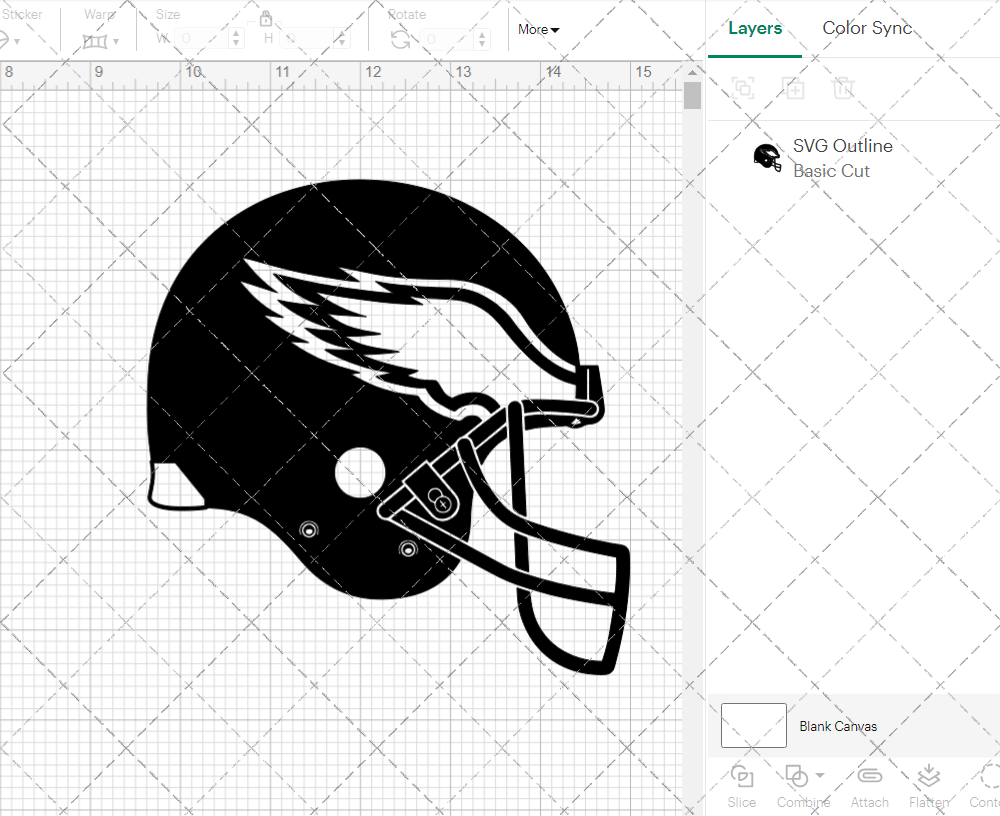This screenshot has height=816, width=1000.
Task: Click the Blank Canvas color swatch
Action: (x=753, y=726)
